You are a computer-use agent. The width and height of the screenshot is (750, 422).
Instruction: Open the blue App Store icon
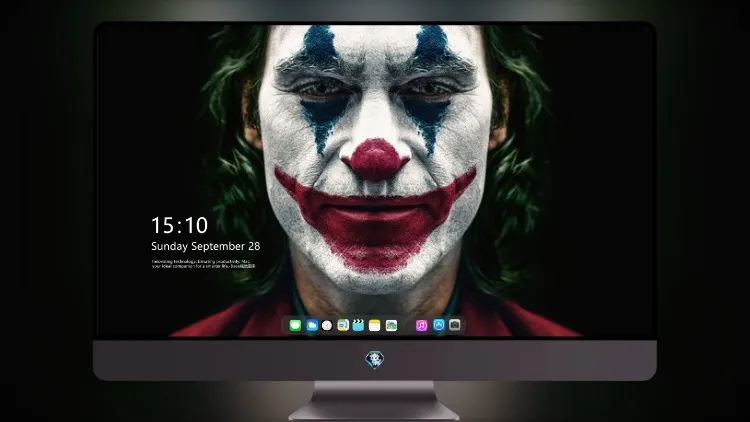click(439, 325)
